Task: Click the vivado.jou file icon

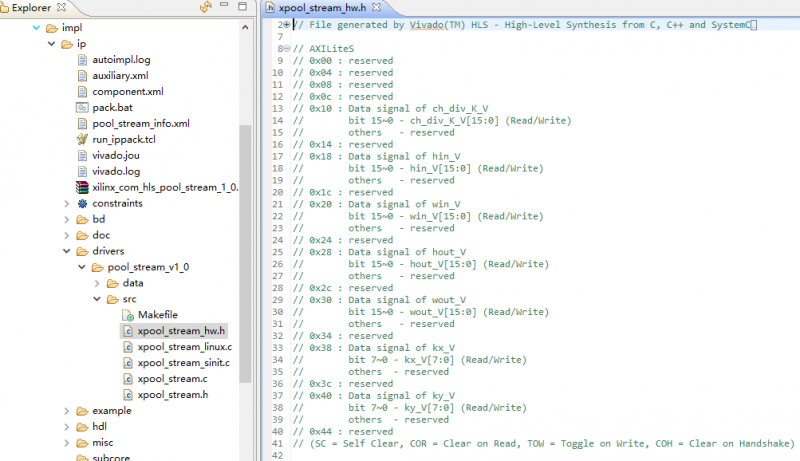Action: click(x=82, y=156)
